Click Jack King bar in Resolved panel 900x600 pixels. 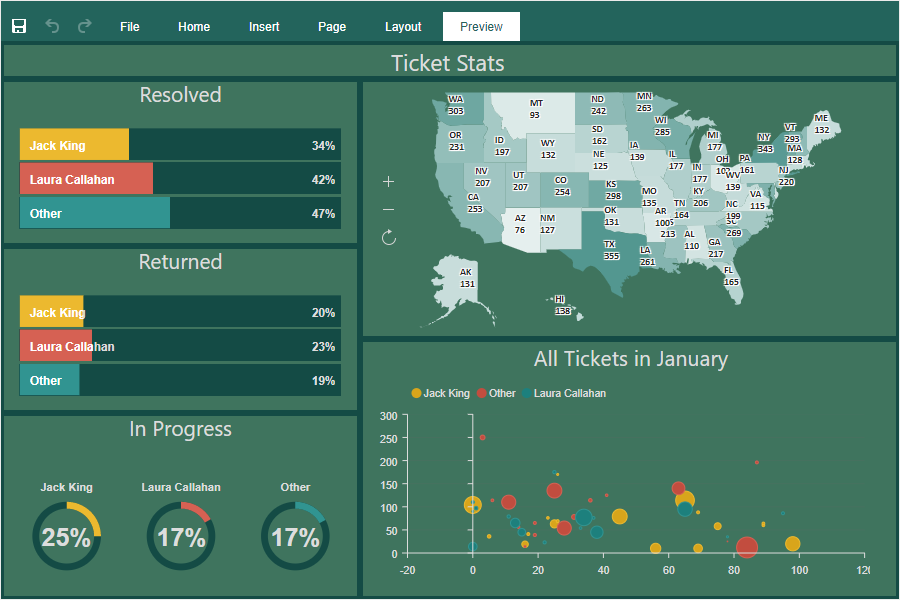[180, 145]
